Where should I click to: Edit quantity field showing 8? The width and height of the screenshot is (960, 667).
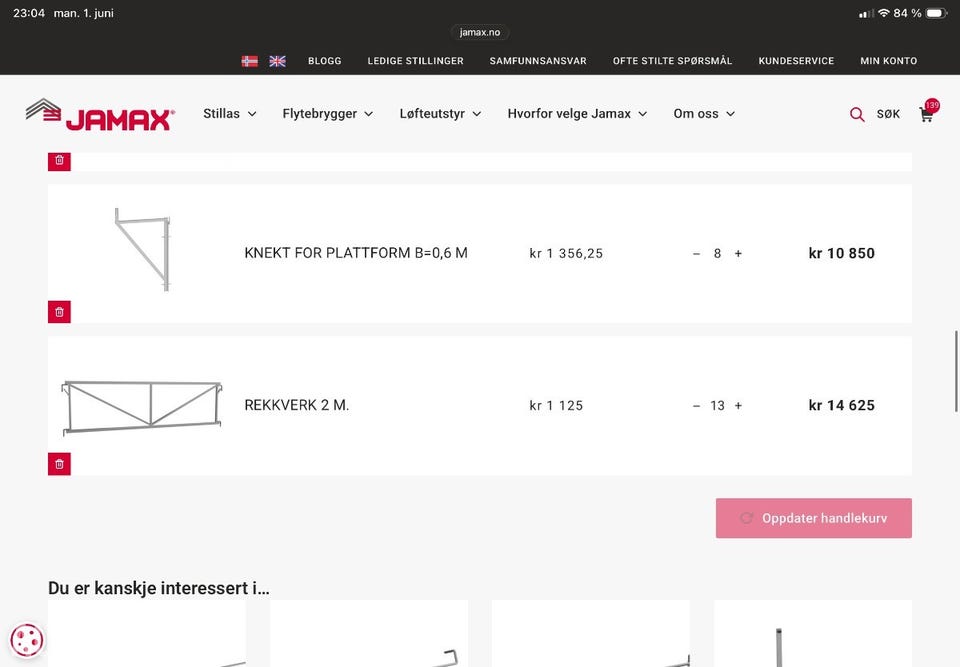[717, 254]
